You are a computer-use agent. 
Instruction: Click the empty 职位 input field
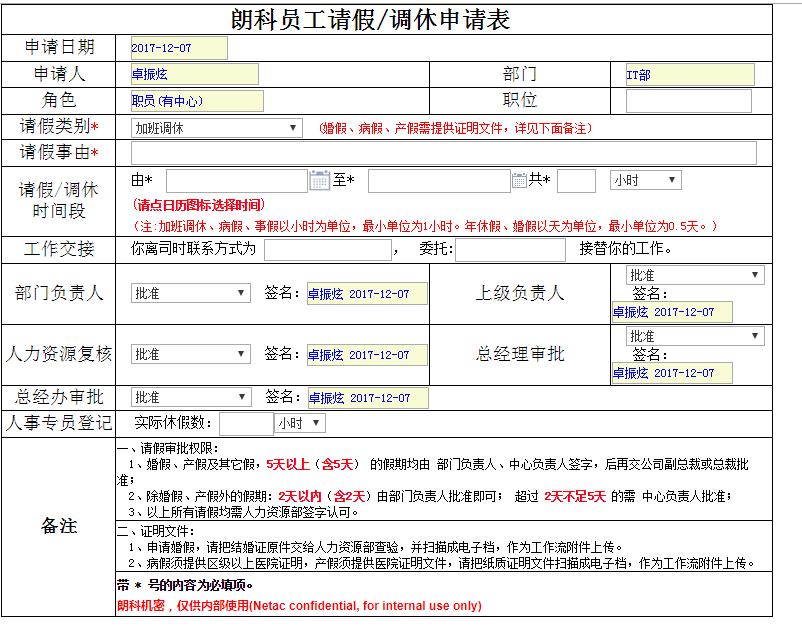coord(688,101)
